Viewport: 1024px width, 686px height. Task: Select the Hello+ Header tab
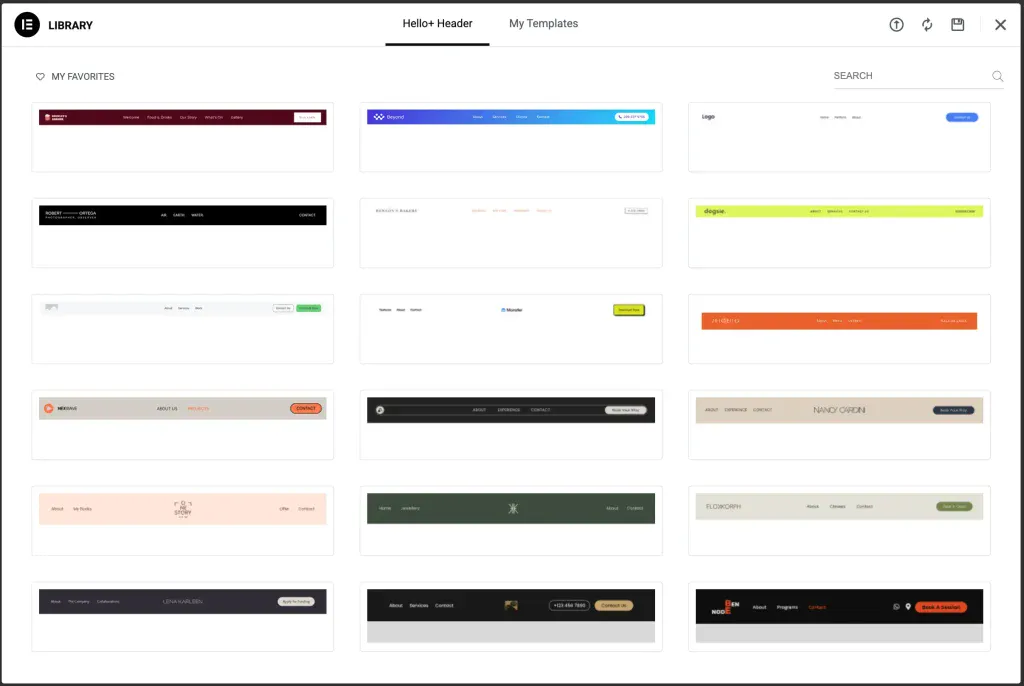pyautogui.click(x=437, y=24)
